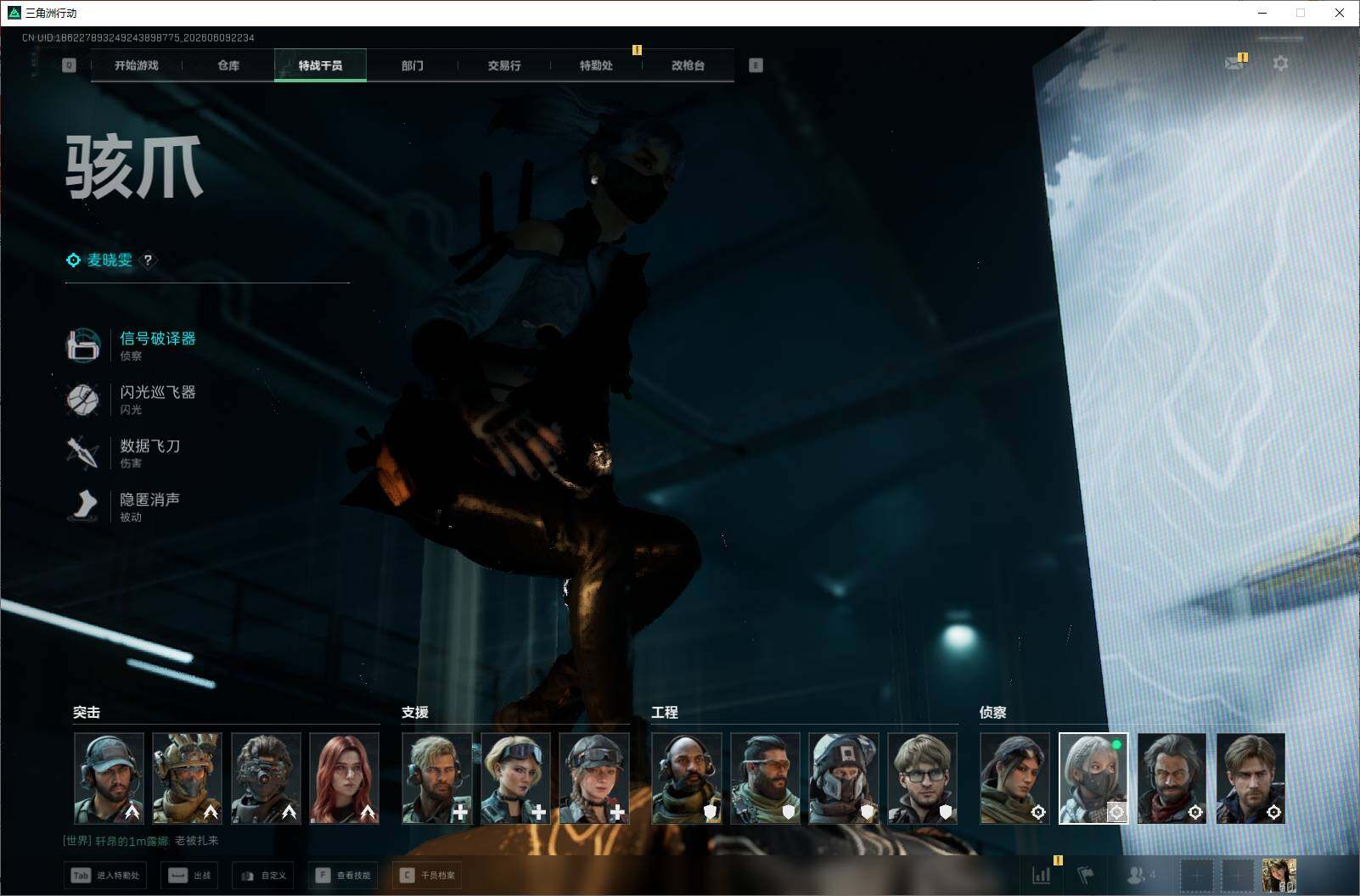Click the question mark beside 麦晓雯

(x=148, y=260)
